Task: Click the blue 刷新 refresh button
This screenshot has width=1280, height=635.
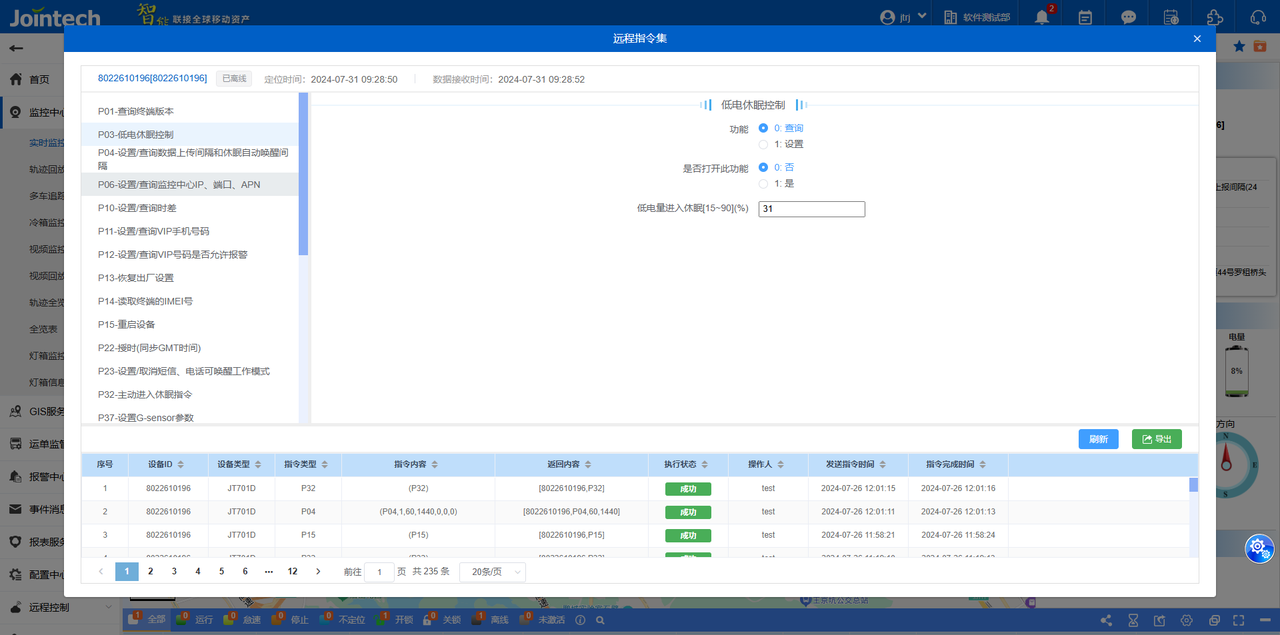Action: (x=1098, y=439)
